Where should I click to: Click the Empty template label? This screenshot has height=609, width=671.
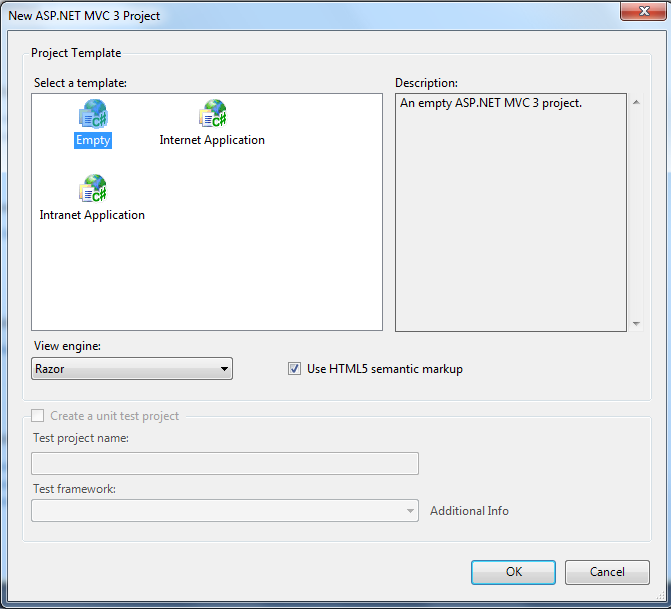click(93, 140)
